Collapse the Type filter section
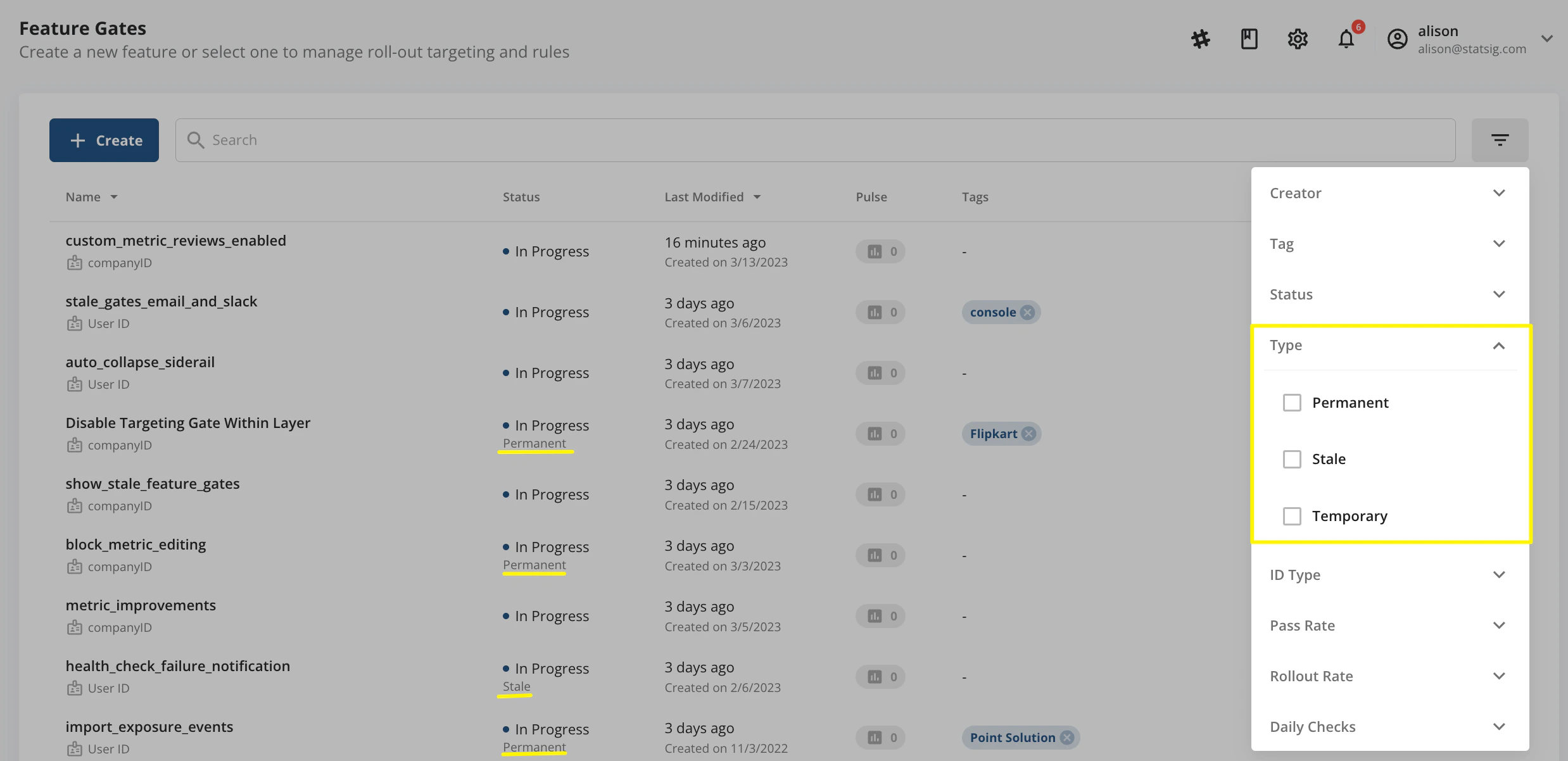 (x=1499, y=346)
